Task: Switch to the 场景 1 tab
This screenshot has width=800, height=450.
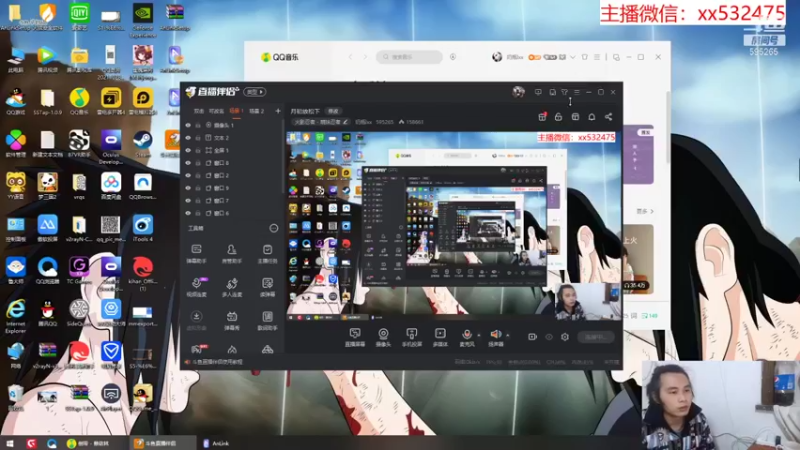Action: pyautogui.click(x=236, y=111)
